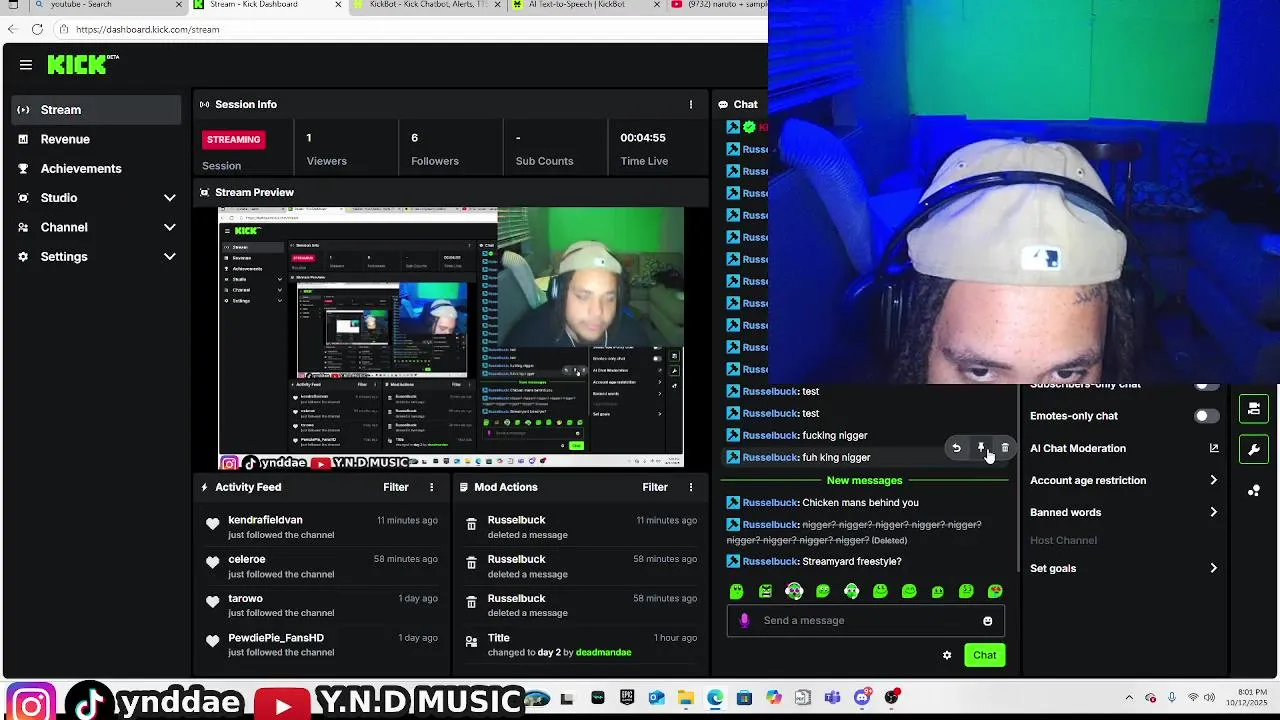Select Achievements in the sidebar

(96, 169)
